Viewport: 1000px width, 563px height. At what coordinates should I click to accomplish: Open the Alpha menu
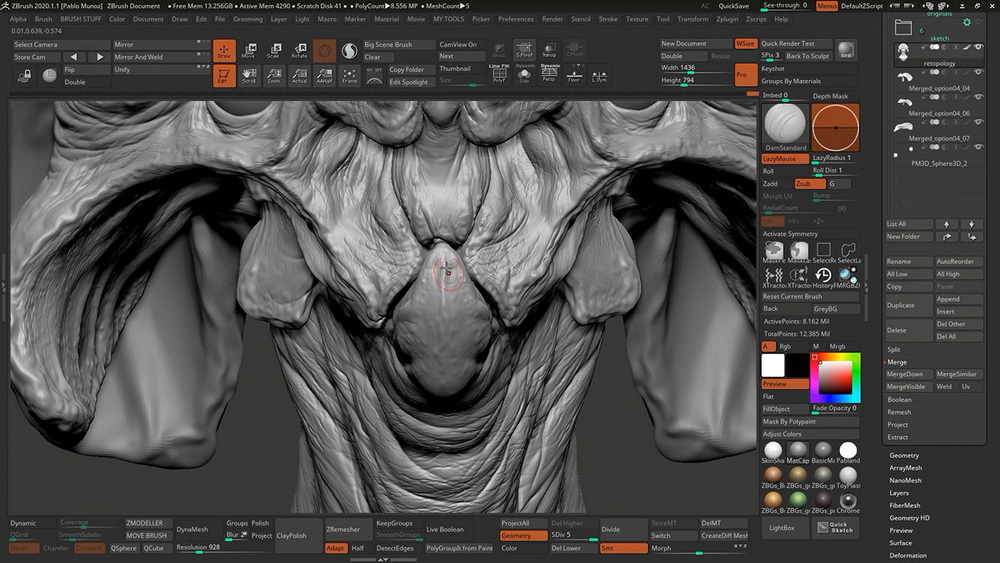point(18,19)
